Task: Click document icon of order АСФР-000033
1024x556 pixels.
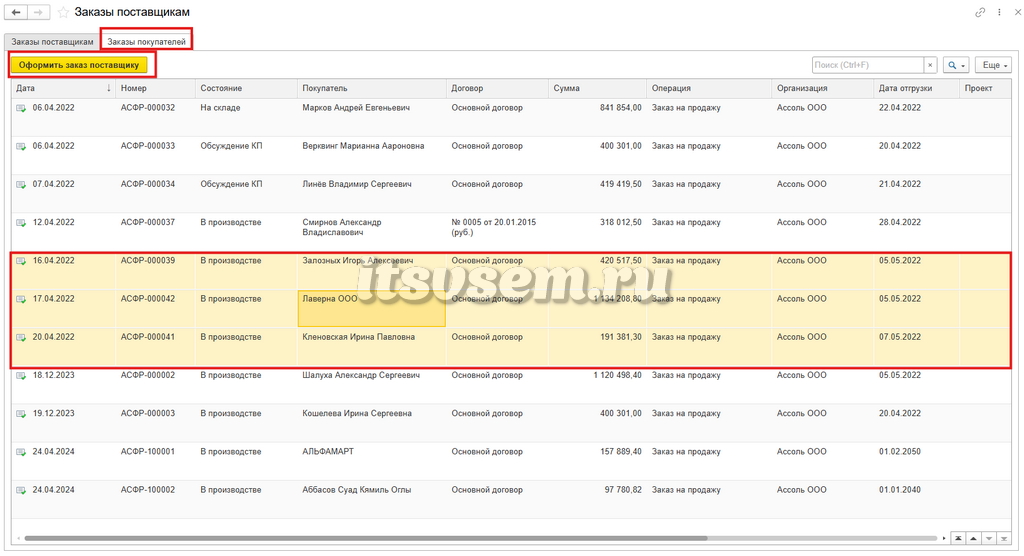Action: (21, 146)
